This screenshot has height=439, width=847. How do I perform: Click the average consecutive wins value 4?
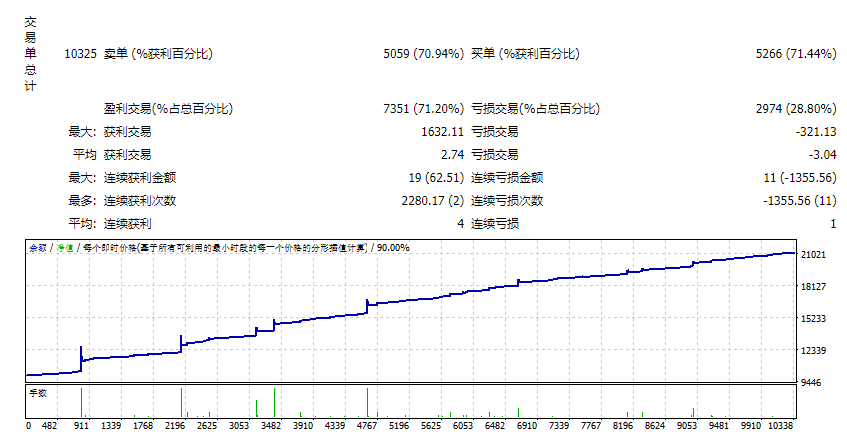(460, 224)
